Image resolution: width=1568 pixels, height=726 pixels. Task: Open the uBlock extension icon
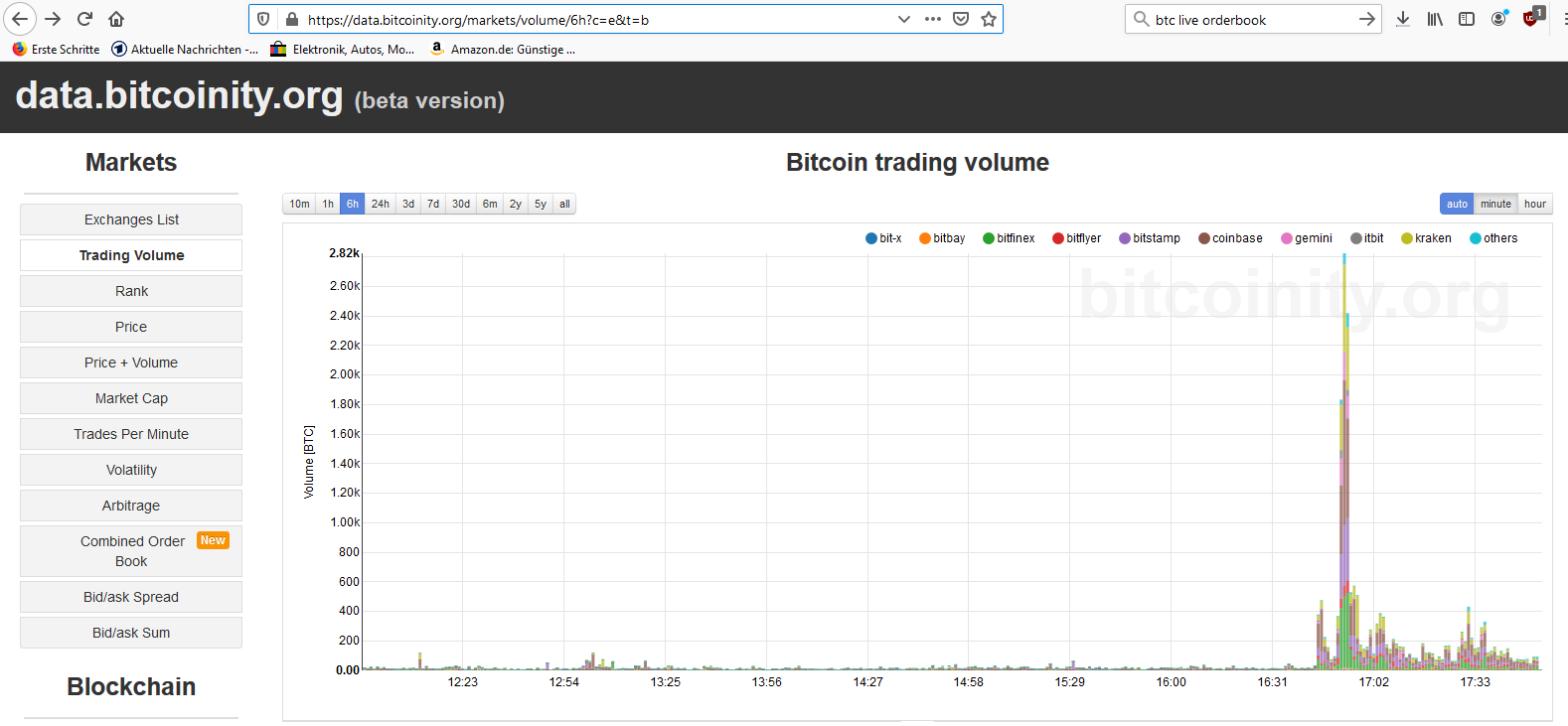pos(1532,17)
